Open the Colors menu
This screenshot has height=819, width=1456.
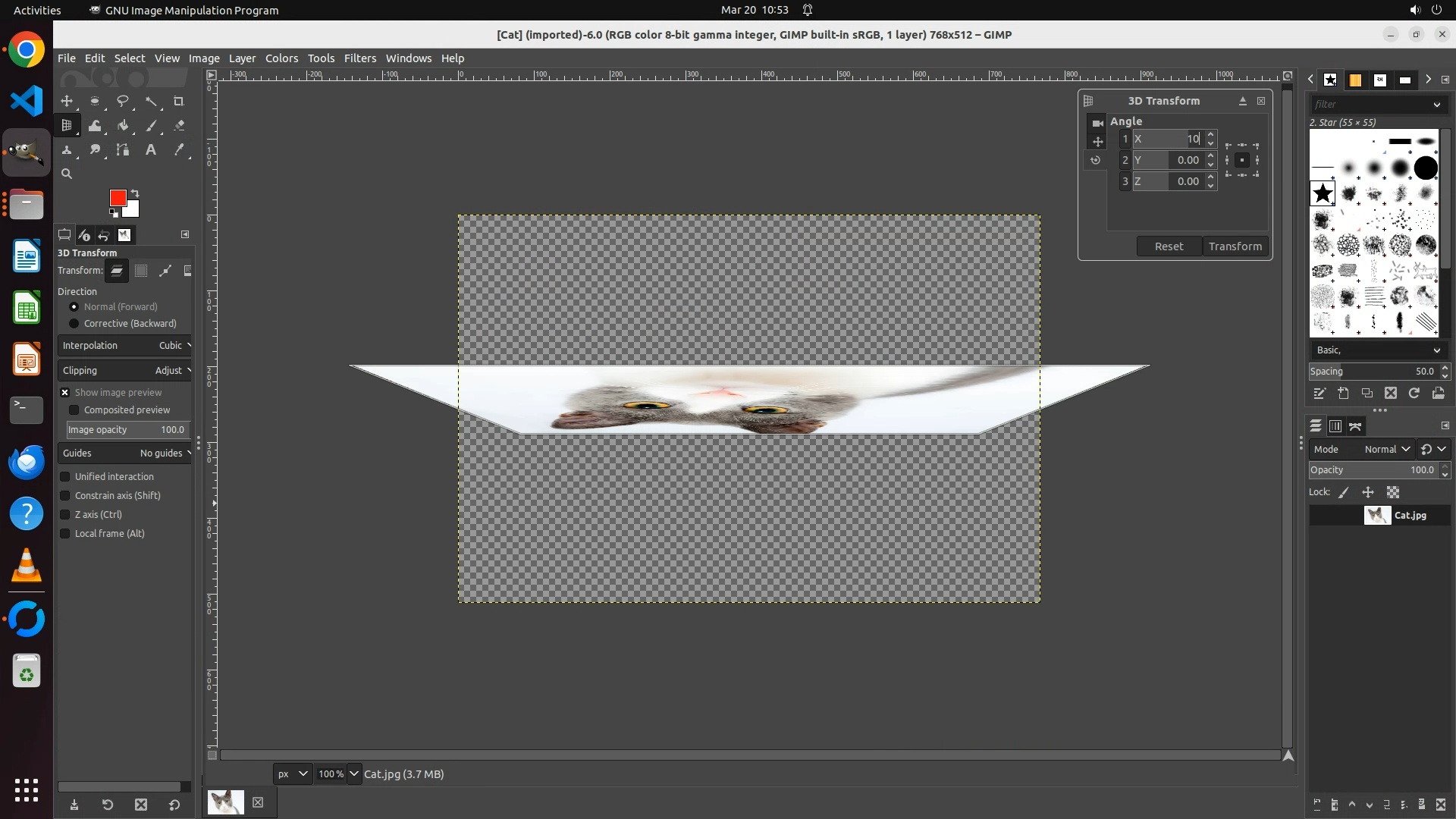point(281,58)
